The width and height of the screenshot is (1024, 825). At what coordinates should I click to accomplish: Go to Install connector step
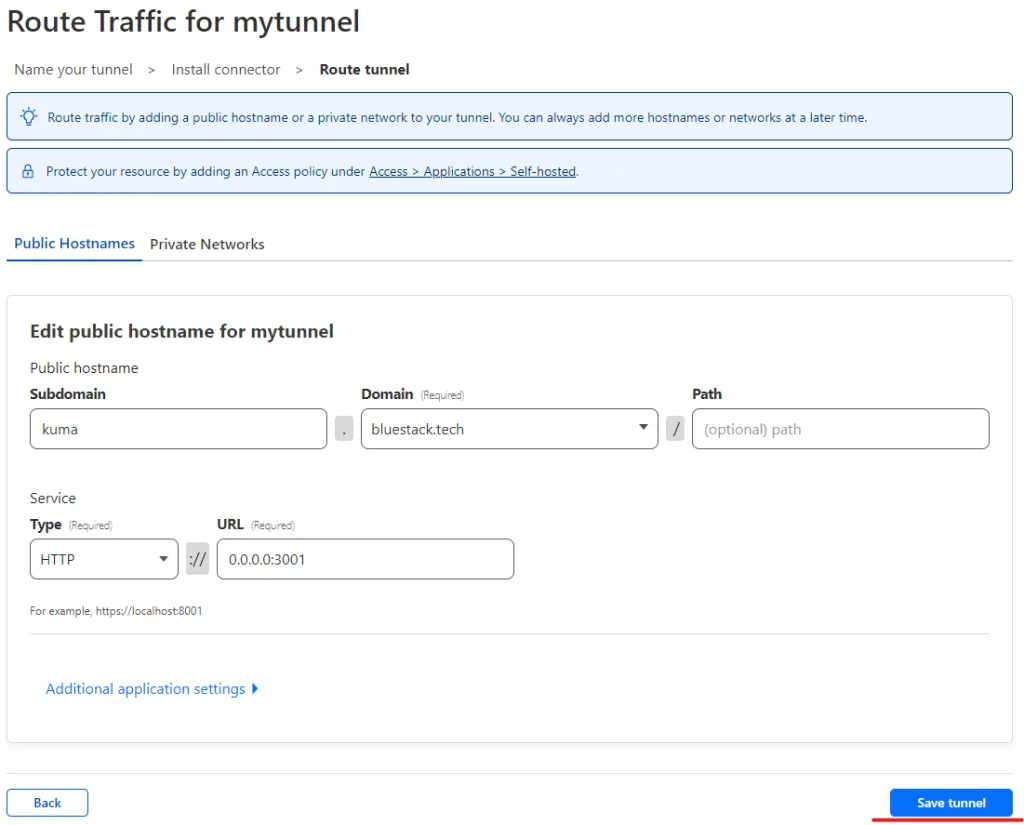tap(226, 69)
